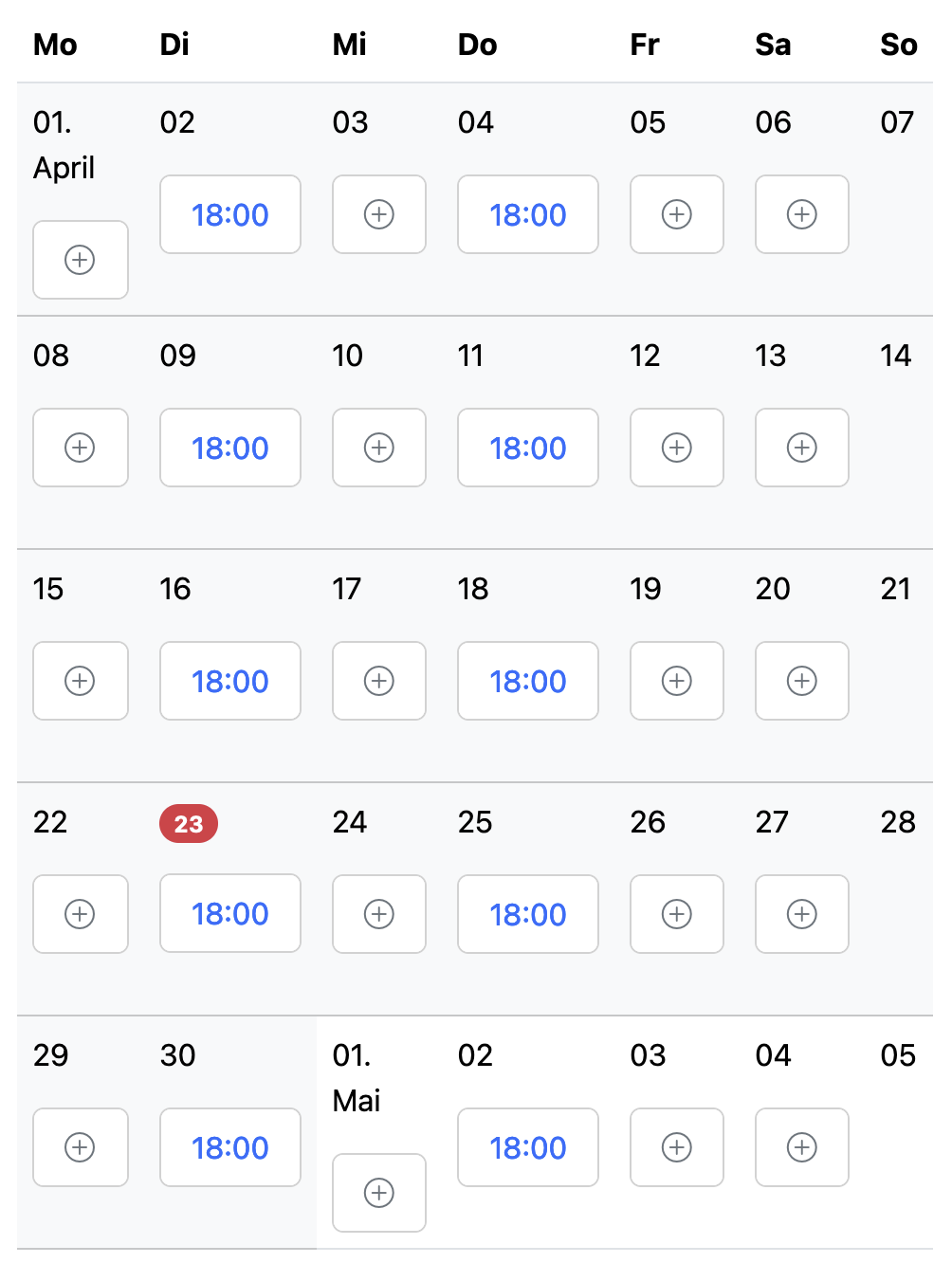The height and width of the screenshot is (1263, 952).
Task: Select the 18:00 slot on Thursday 25
Action: 528,914
